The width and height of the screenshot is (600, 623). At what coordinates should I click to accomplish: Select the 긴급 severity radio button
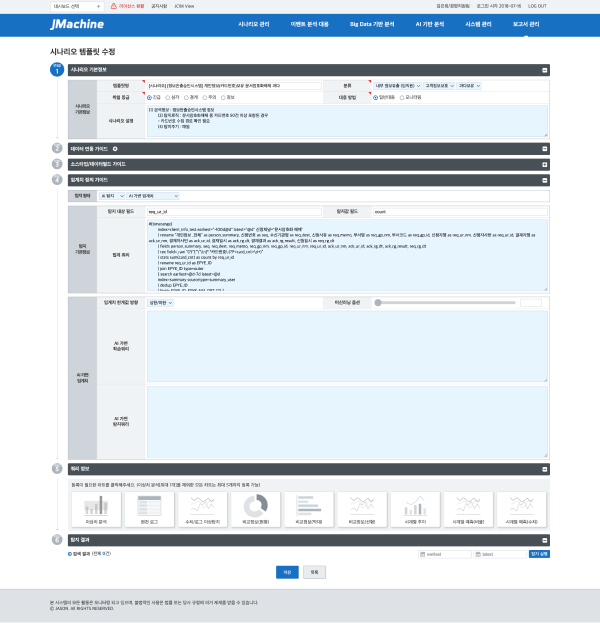click(150, 98)
